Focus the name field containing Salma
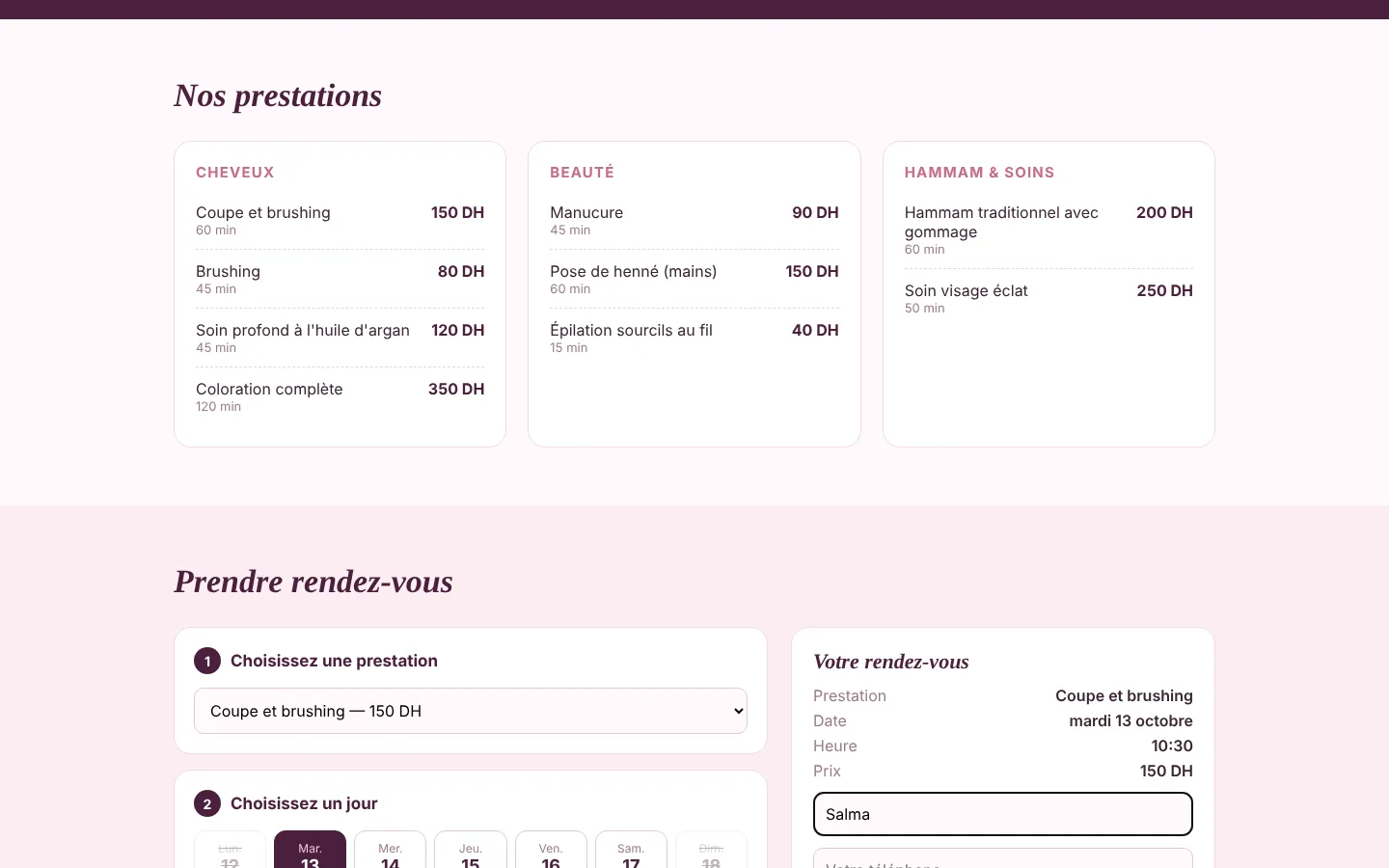The width and height of the screenshot is (1389, 868). (x=1003, y=814)
